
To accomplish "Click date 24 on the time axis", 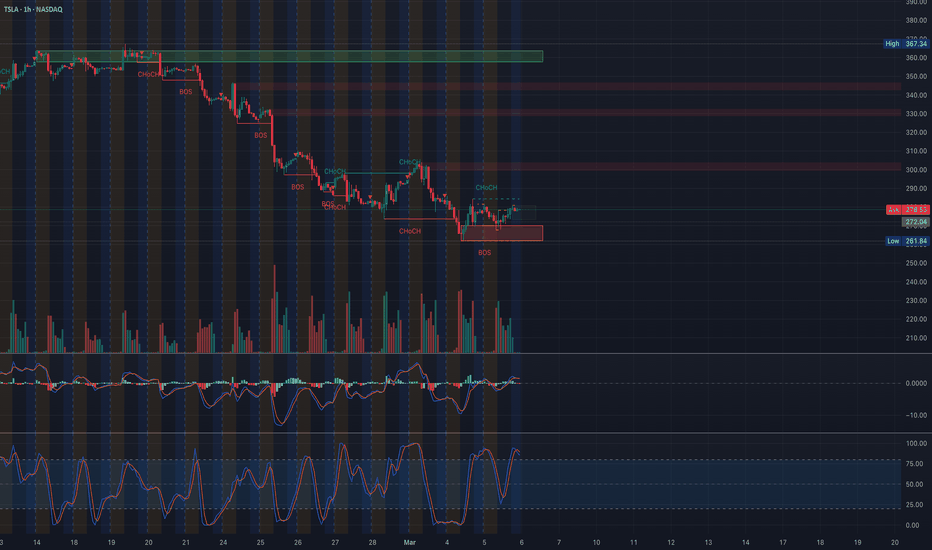I will [x=223, y=542].
